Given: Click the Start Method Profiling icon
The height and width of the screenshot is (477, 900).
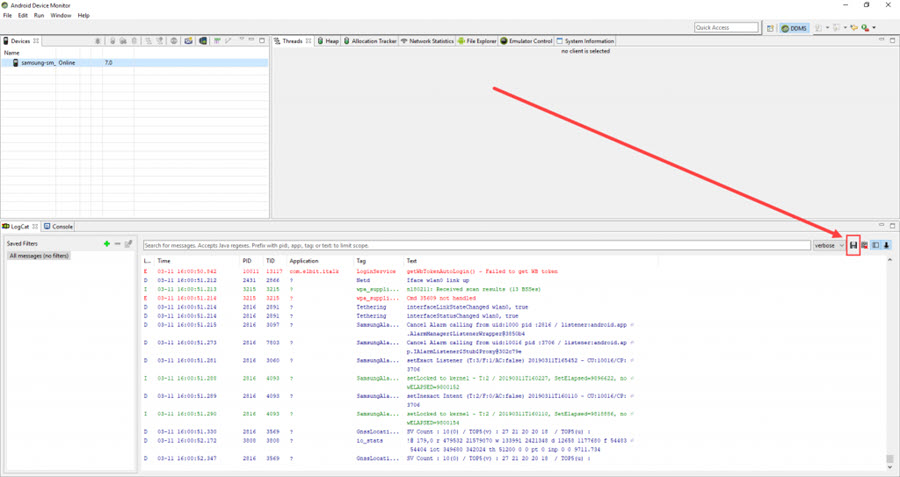Looking at the screenshot, I should [x=160, y=41].
